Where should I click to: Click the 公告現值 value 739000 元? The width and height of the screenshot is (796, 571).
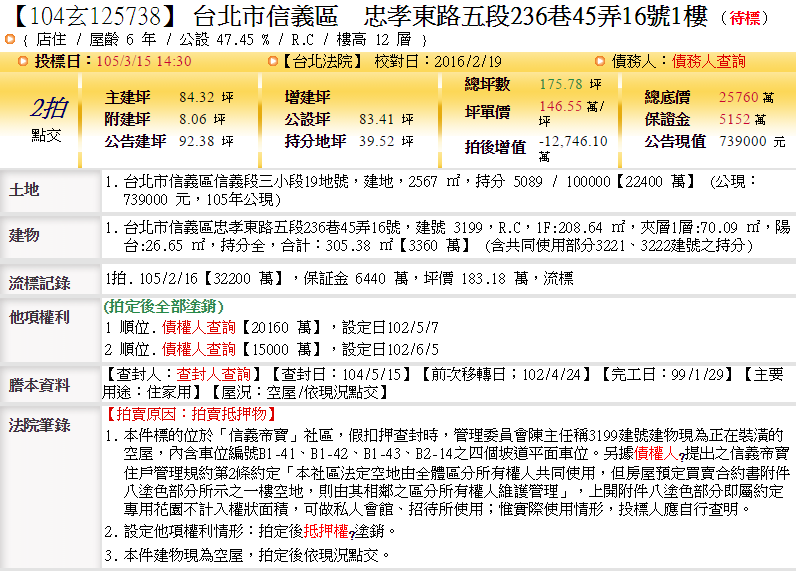[752, 141]
